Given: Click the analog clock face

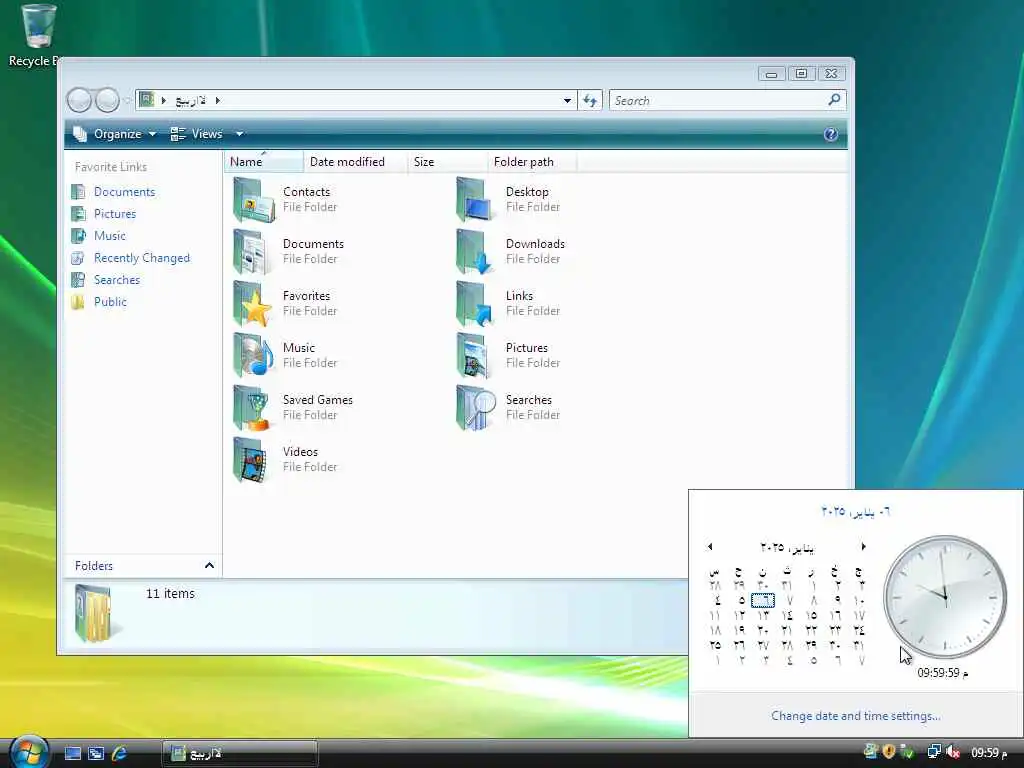Looking at the screenshot, I should tap(944, 597).
